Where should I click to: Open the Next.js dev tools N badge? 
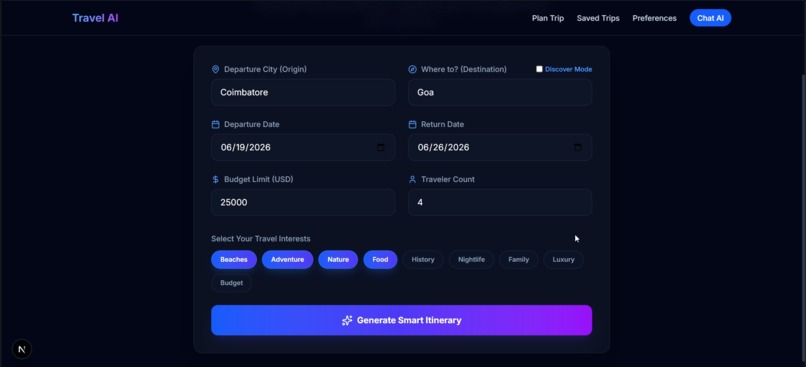[22, 349]
